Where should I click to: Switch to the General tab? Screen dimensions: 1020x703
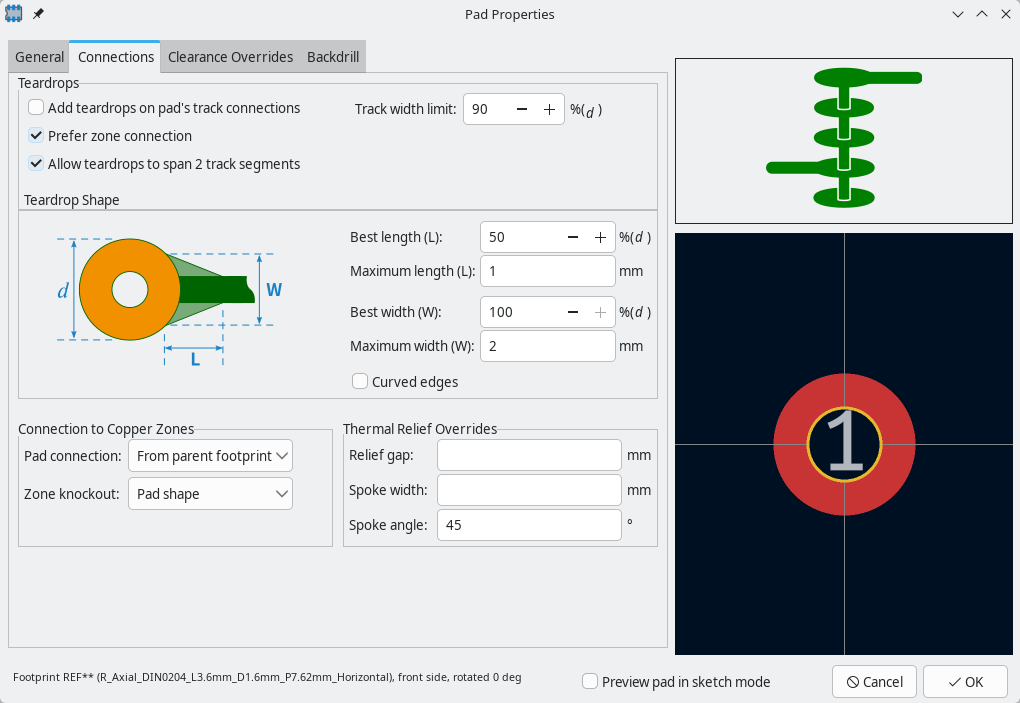(39, 57)
